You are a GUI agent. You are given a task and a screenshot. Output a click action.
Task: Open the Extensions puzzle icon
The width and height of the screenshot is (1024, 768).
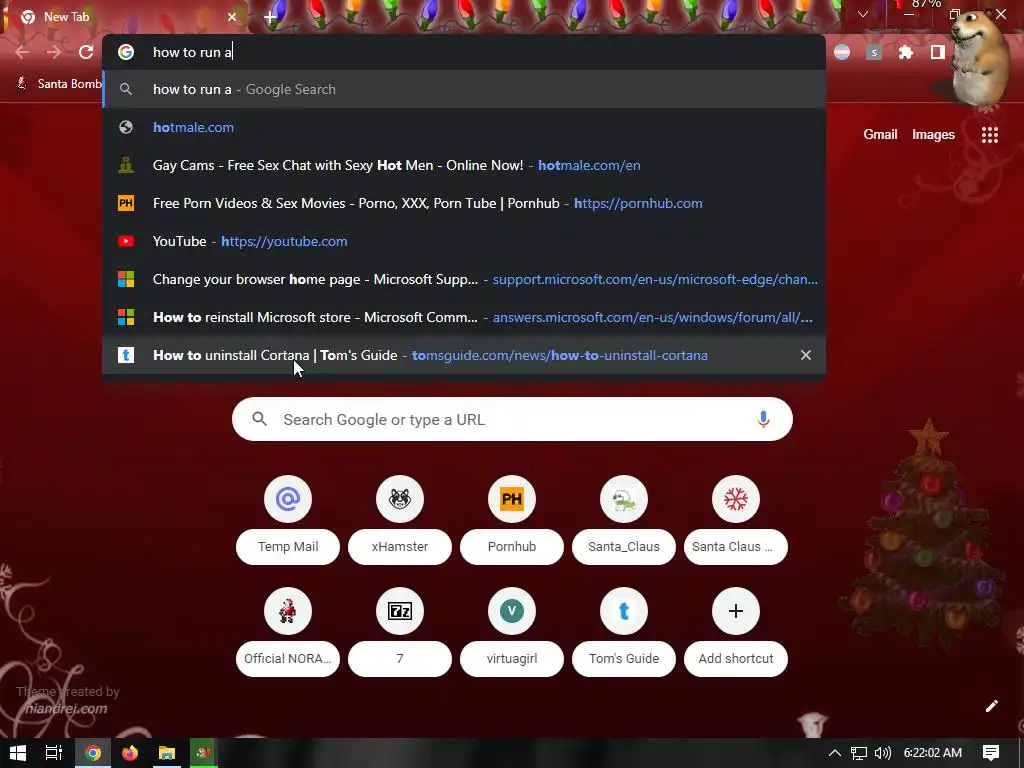click(x=906, y=52)
